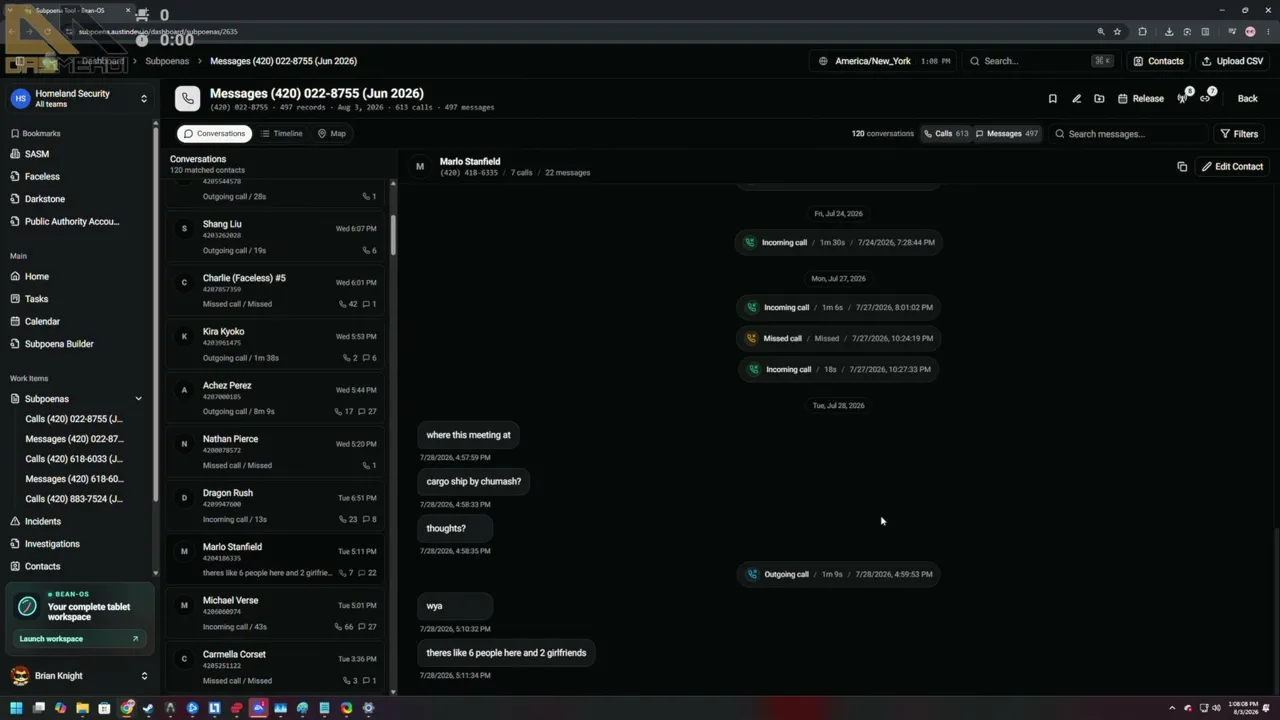Click the phone icon beside Messages title
The width and height of the screenshot is (1280, 720).
tap(187, 98)
